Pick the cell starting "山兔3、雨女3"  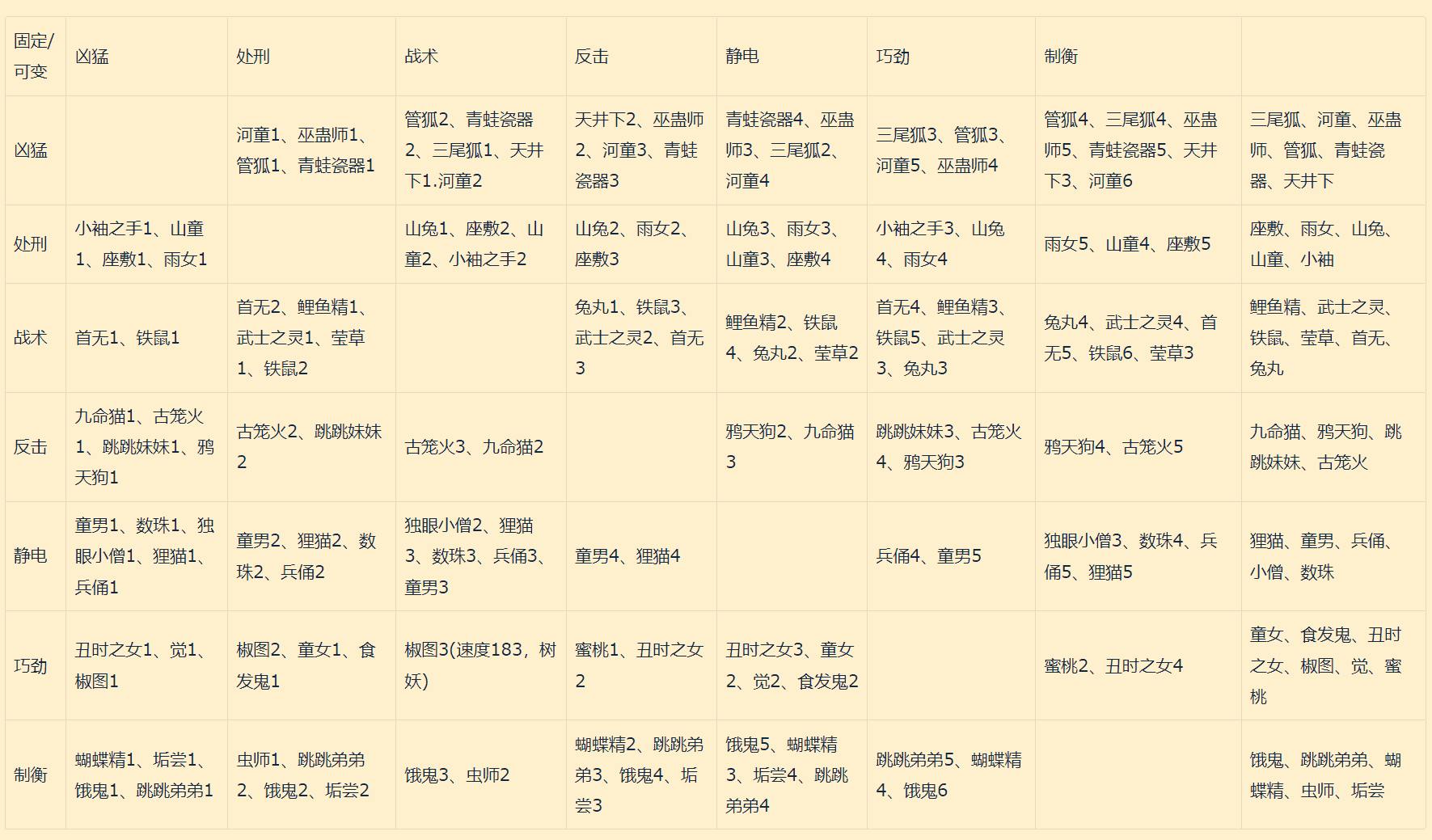click(x=792, y=244)
